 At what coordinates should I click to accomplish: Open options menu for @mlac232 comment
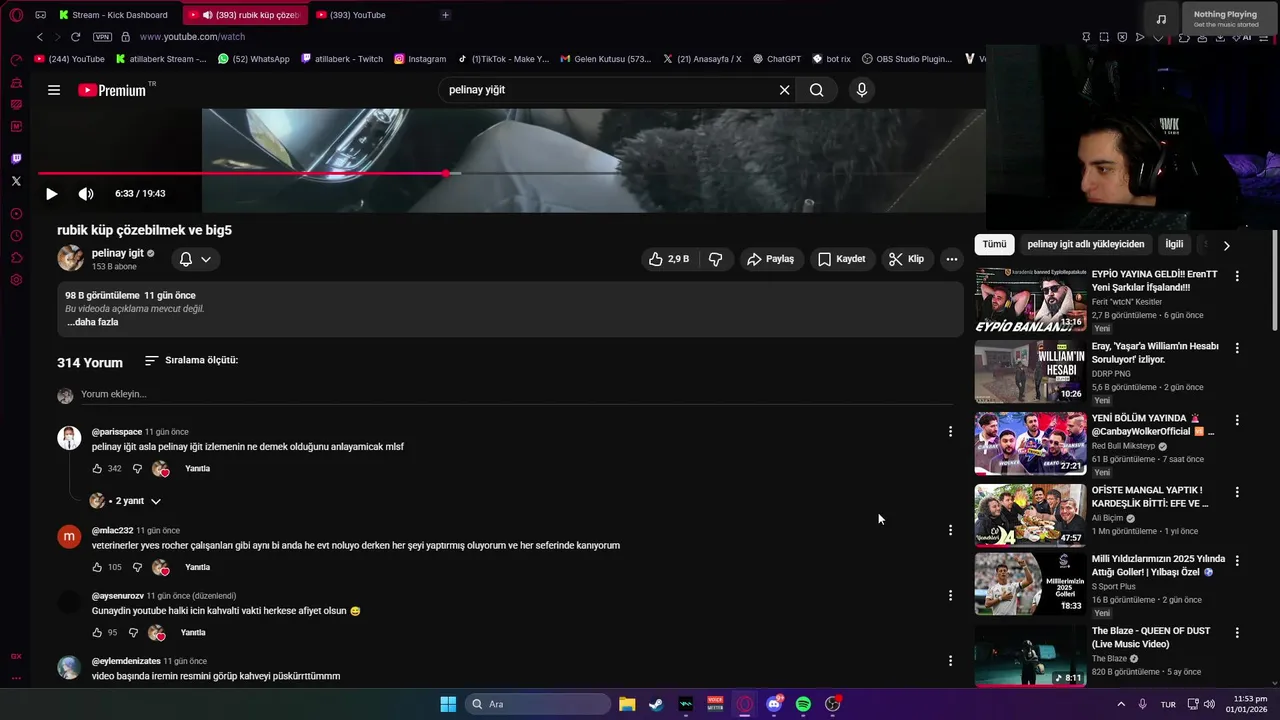coord(950,530)
